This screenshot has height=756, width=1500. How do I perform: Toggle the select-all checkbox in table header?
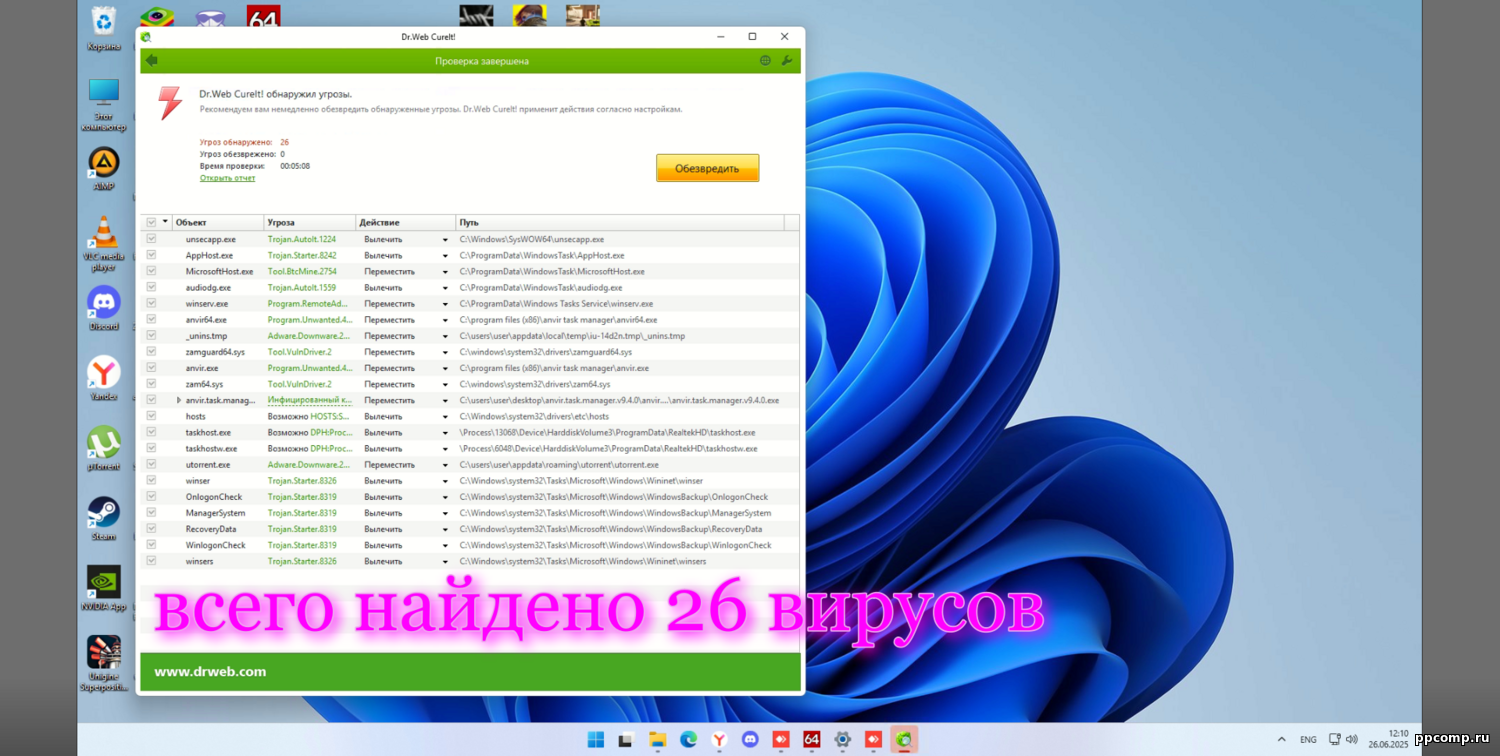[x=151, y=222]
